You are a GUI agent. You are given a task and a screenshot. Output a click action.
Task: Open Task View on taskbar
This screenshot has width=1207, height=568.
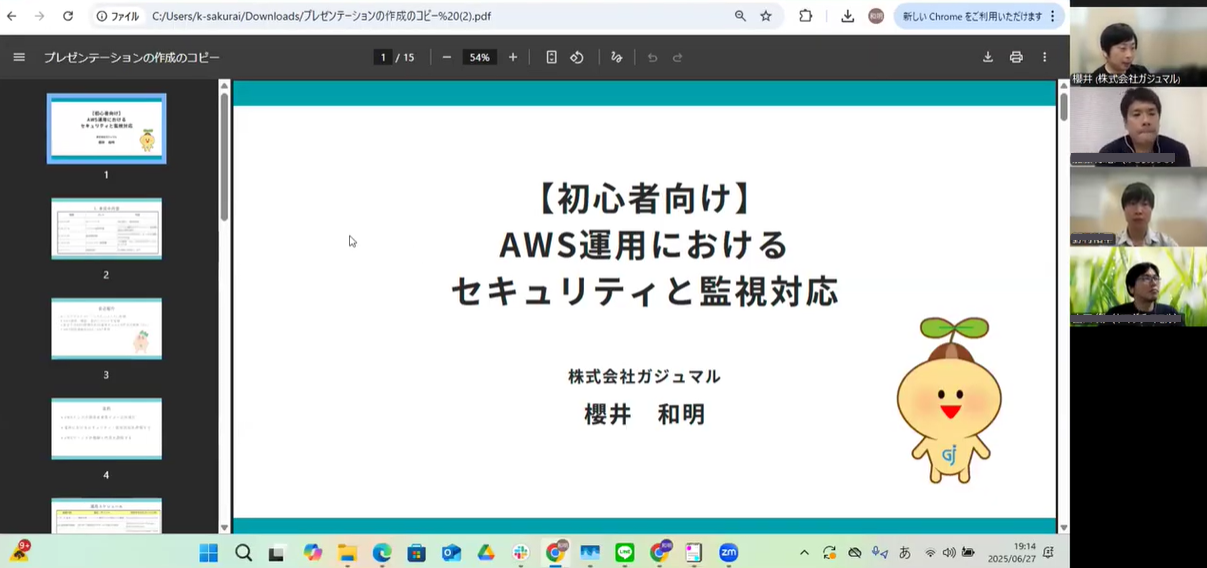click(277, 553)
